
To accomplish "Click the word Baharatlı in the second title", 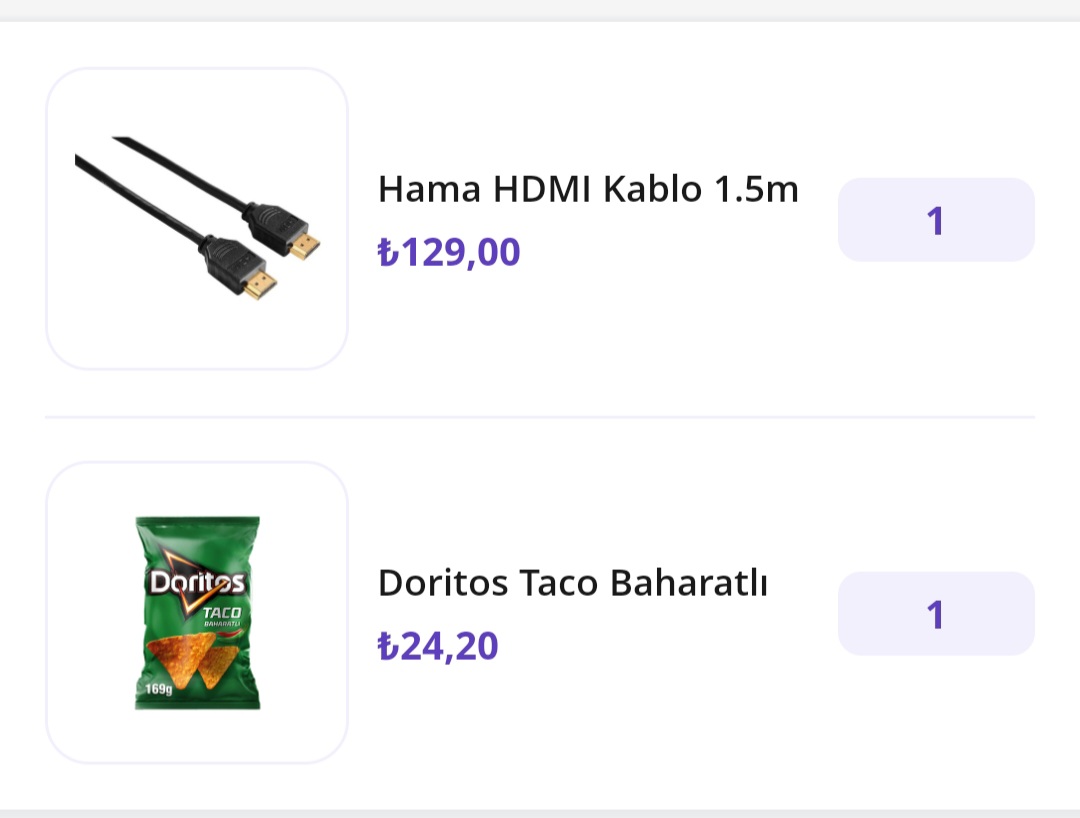I will tap(688, 582).
